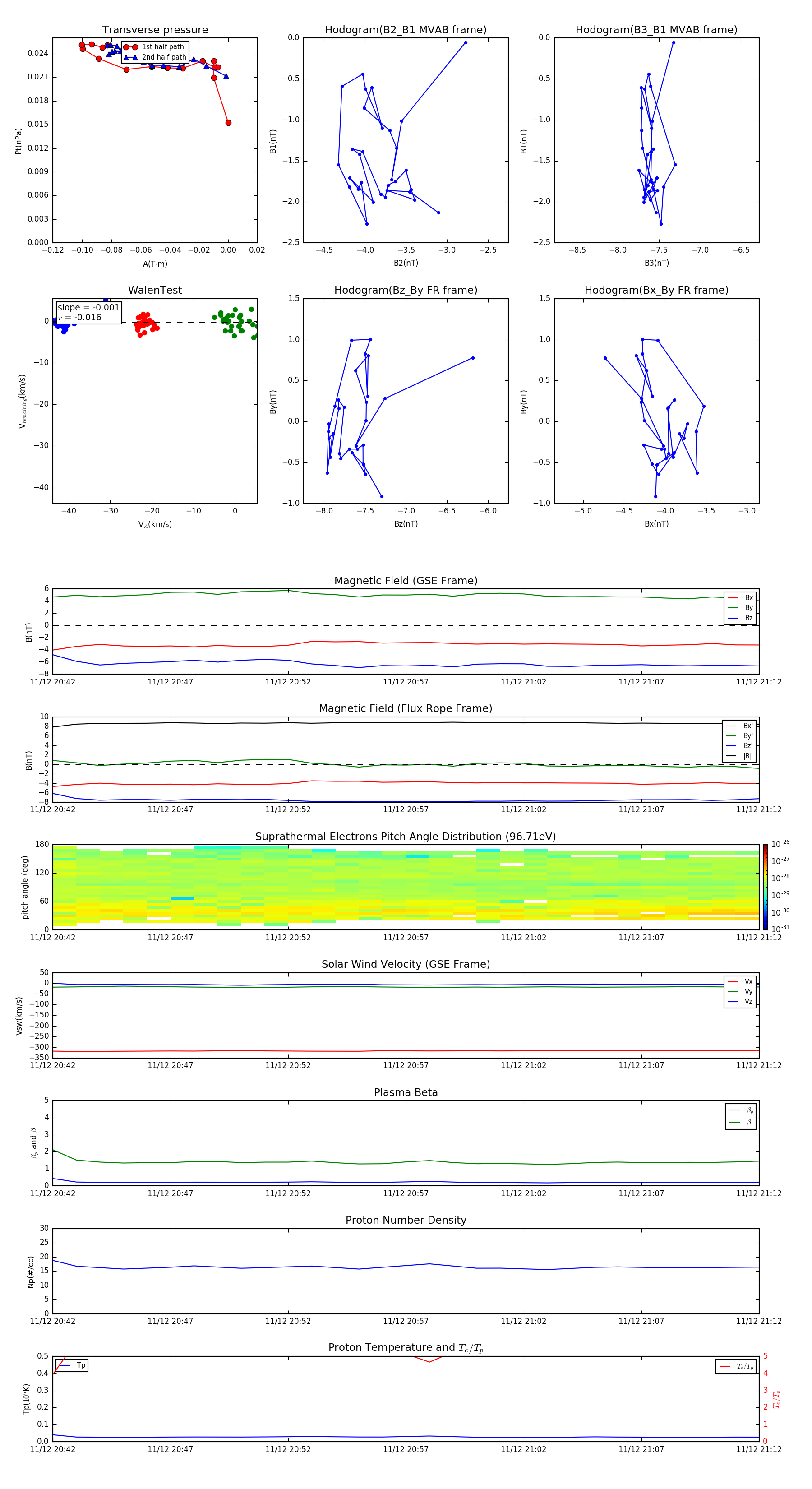The width and height of the screenshot is (812, 1489).
Task: Click the 'Bz(nT)' x-axis label
Action: coord(406,524)
